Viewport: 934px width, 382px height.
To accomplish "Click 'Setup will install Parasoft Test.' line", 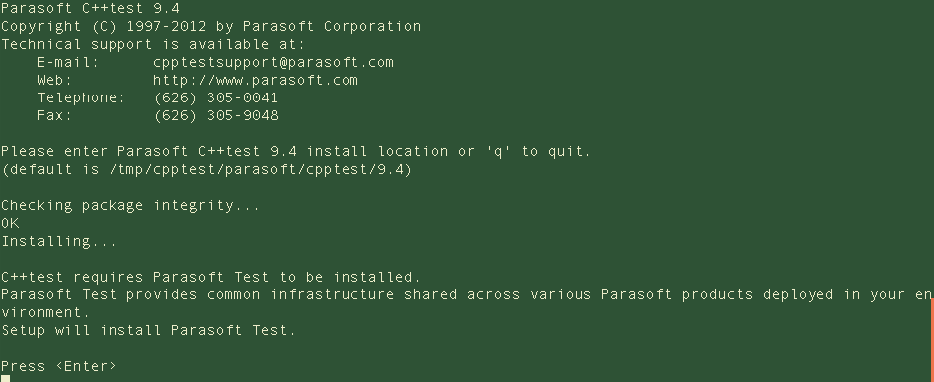I will [x=148, y=330].
